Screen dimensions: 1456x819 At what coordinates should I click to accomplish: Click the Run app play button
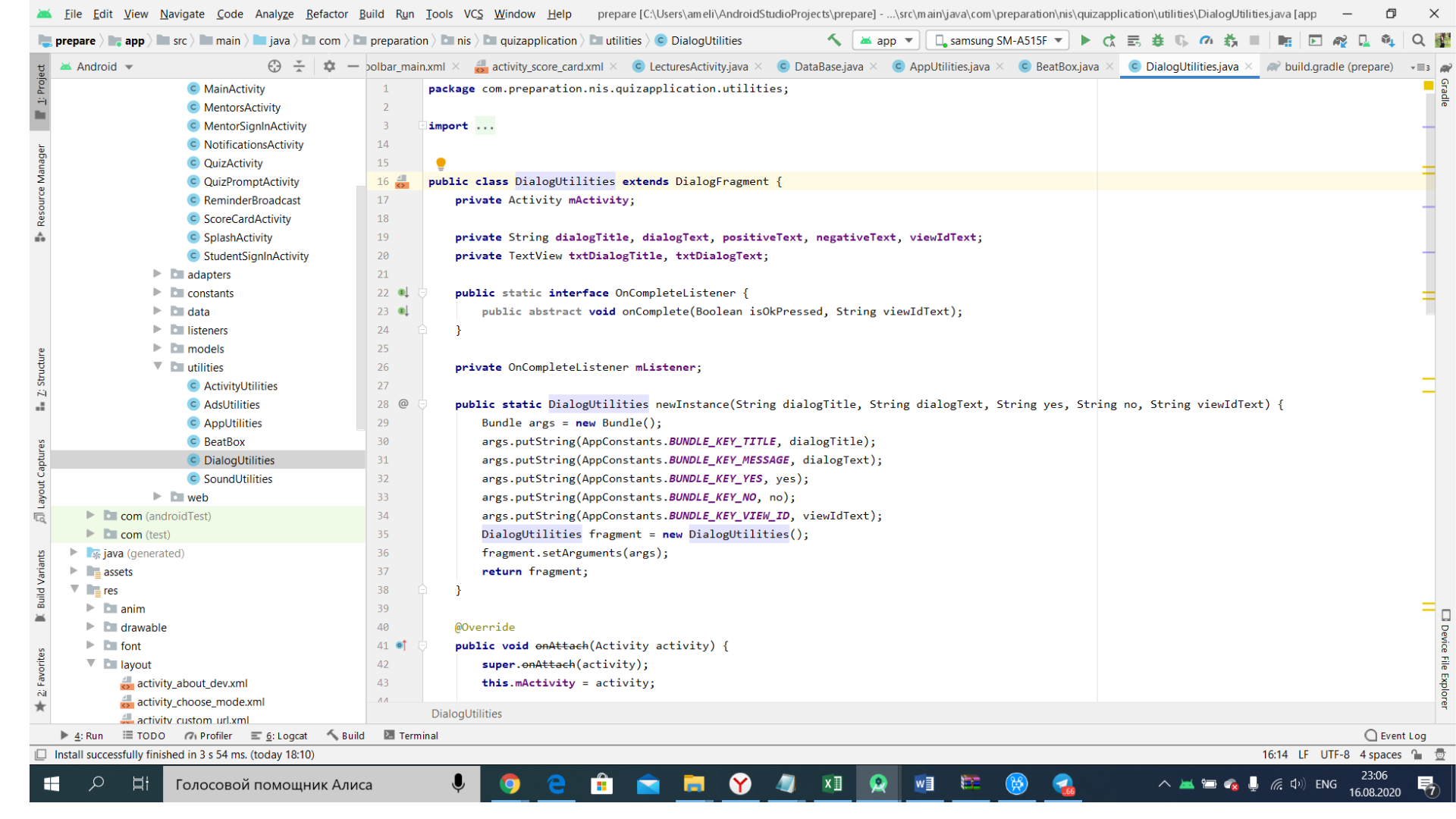tap(1085, 41)
